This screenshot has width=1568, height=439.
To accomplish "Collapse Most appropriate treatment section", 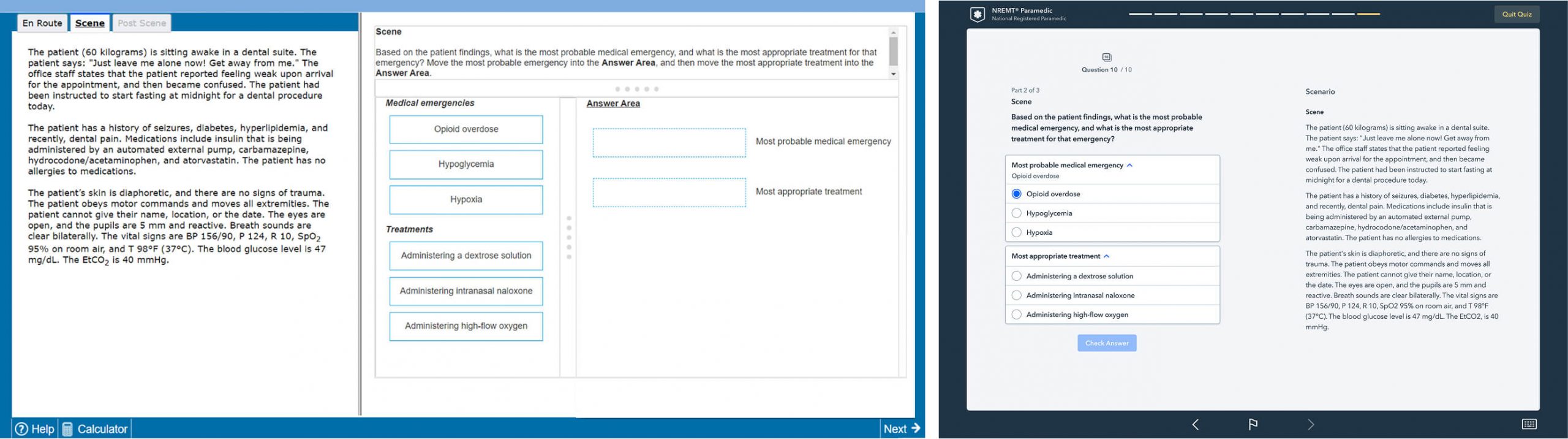I will 1106,256.
